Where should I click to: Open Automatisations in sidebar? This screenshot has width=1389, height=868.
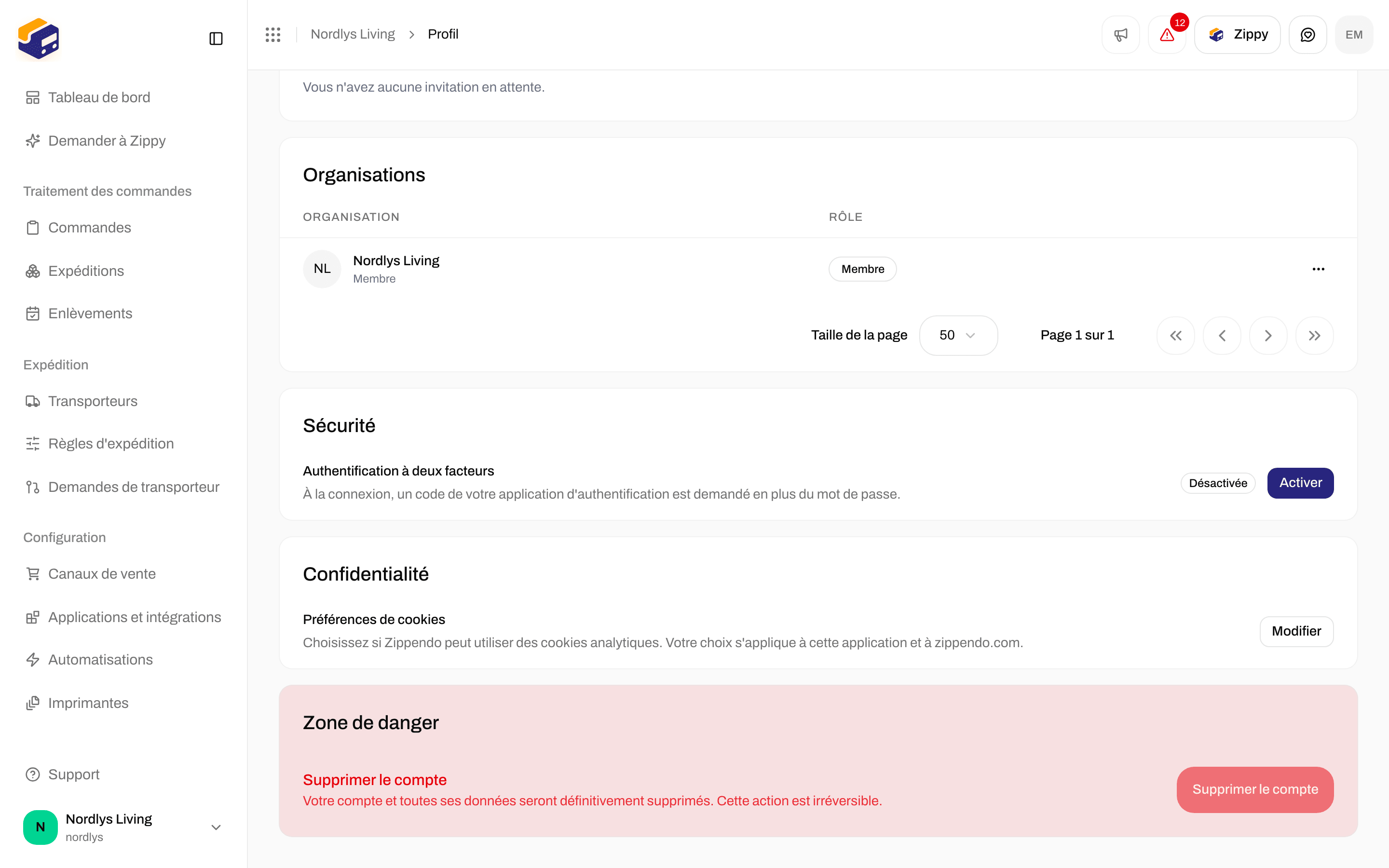(123, 660)
